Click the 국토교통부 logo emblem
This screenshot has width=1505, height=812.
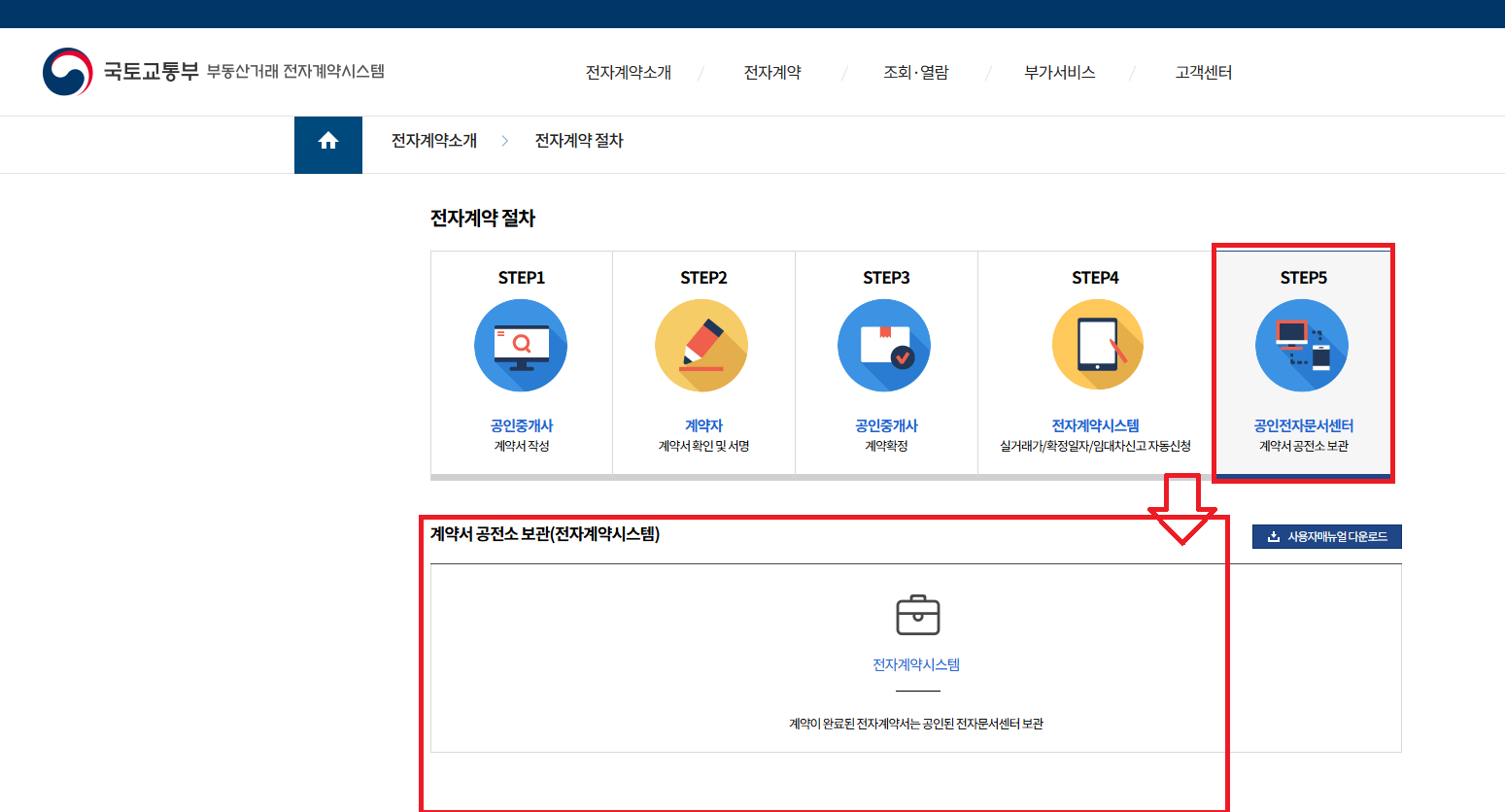pyautogui.click(x=68, y=72)
